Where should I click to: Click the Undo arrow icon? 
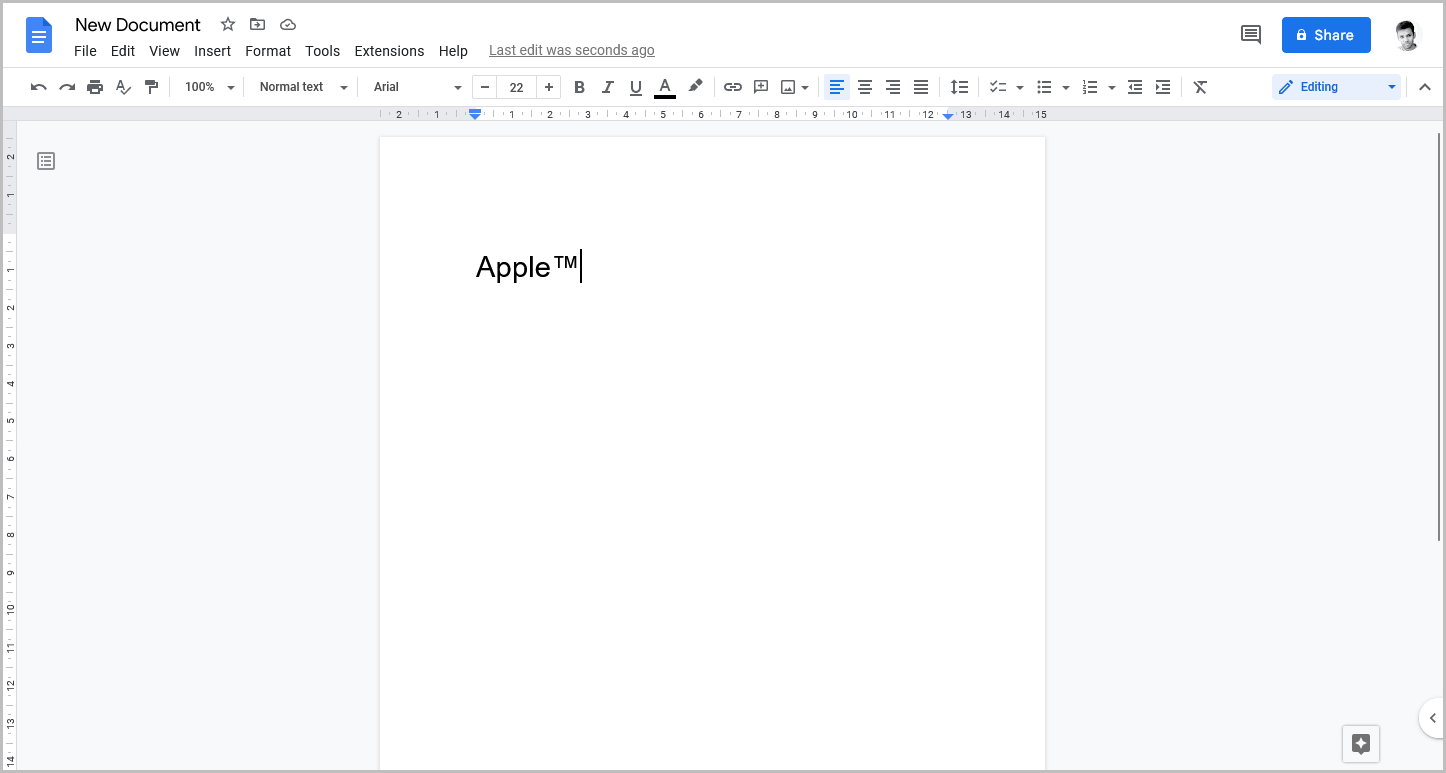point(39,87)
